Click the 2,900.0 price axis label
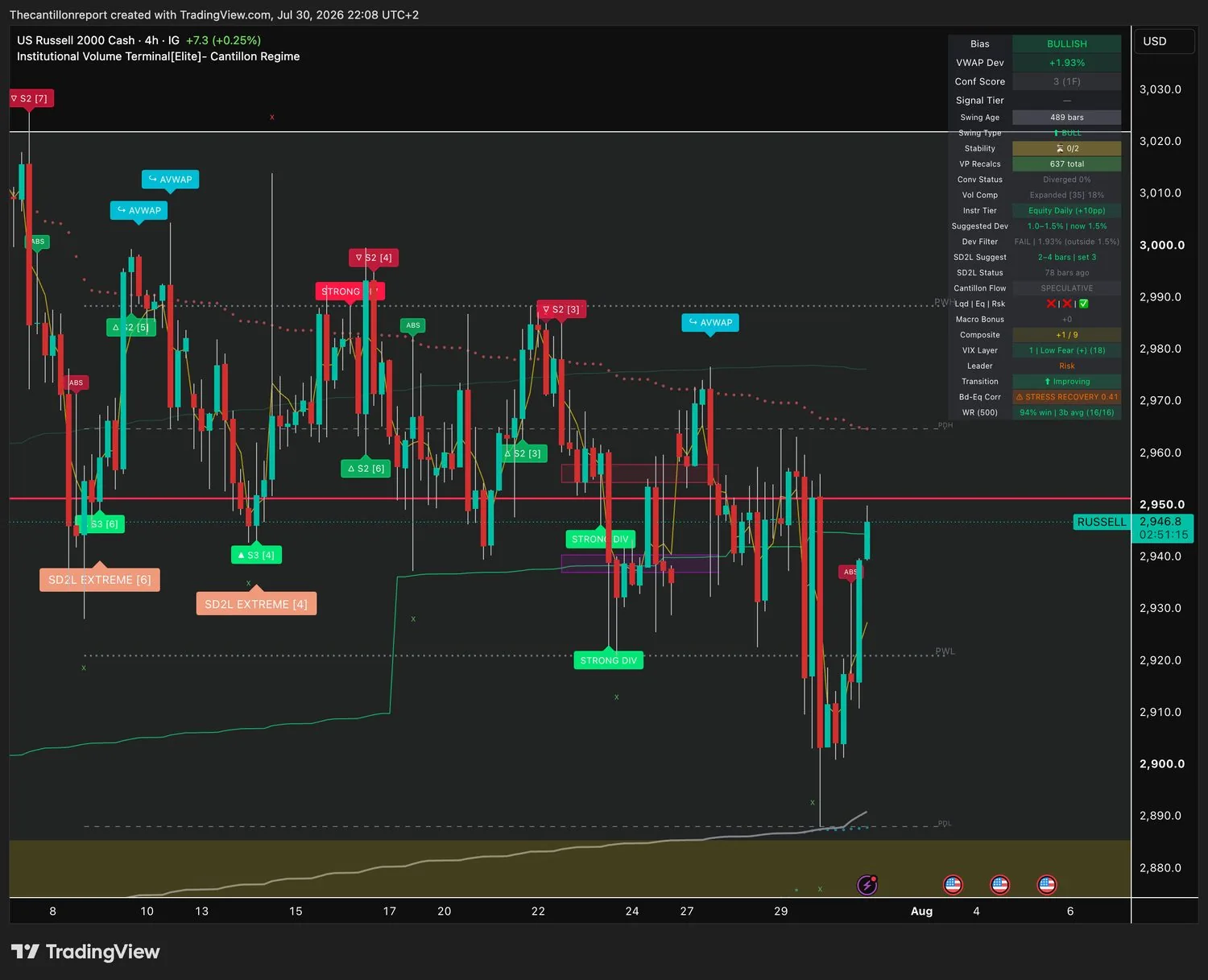 (1161, 763)
